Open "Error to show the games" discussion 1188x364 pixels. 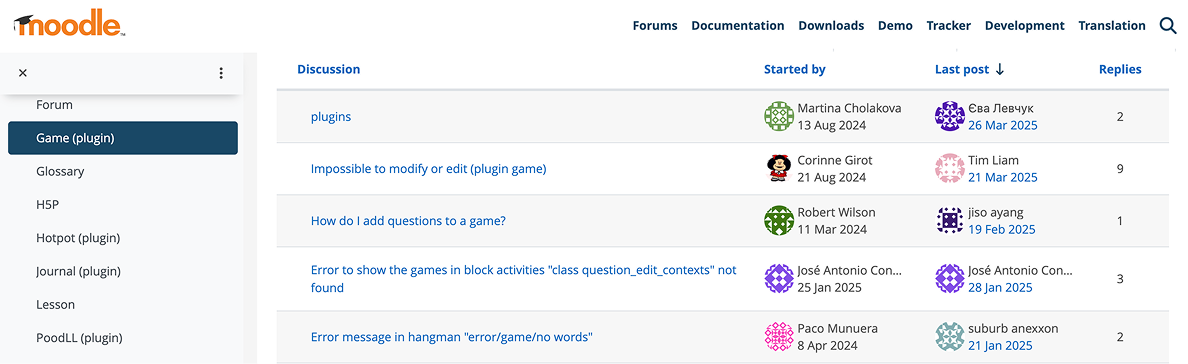pos(524,278)
